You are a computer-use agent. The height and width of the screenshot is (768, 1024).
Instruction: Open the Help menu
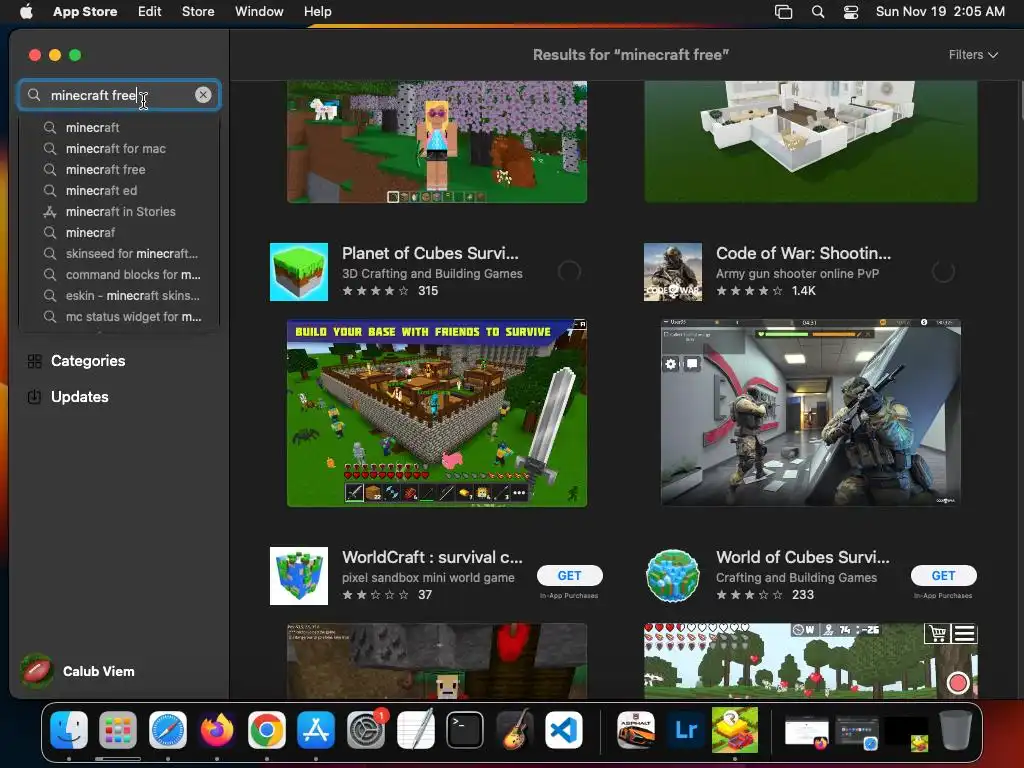[x=317, y=11]
